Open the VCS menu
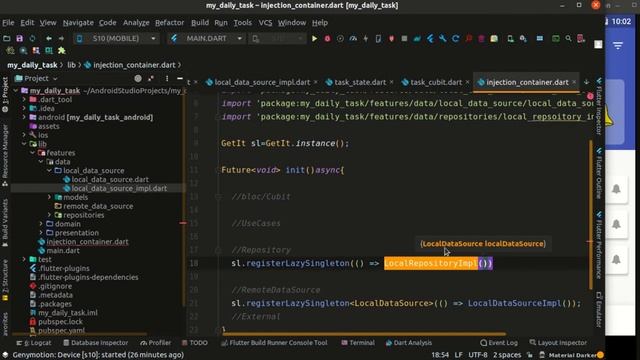Viewport: 640px width, 360px height. pos(265,23)
